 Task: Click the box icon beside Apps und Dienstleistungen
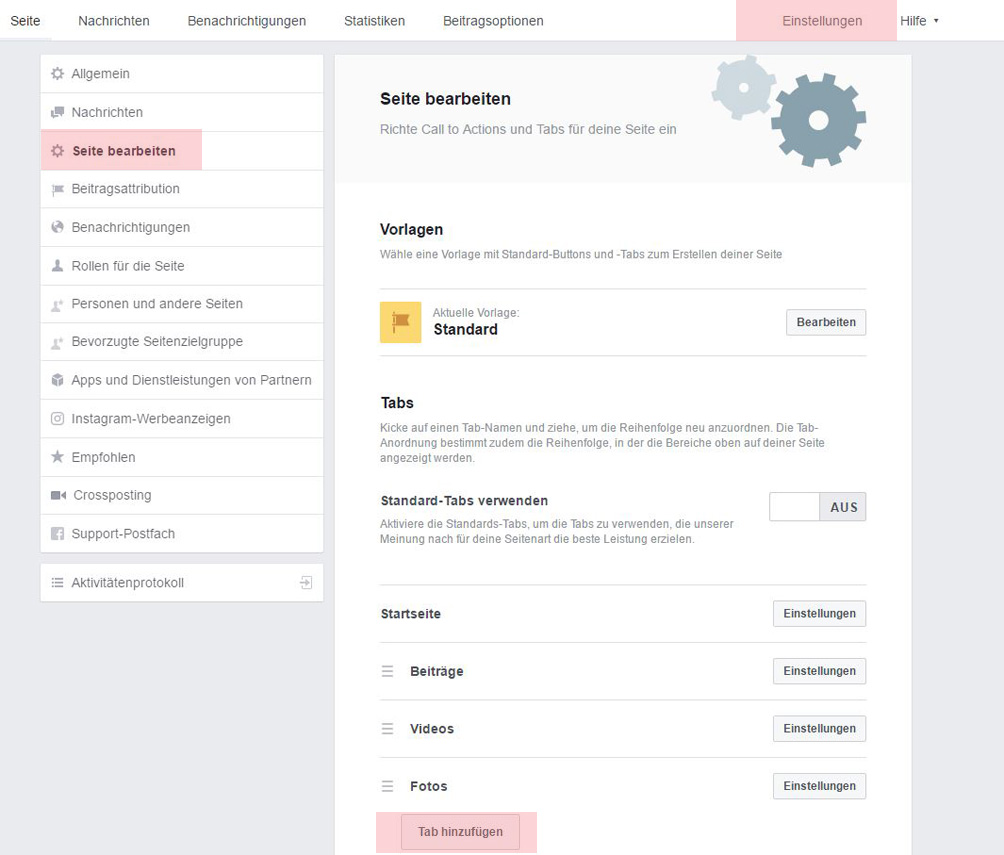pyautogui.click(x=57, y=380)
